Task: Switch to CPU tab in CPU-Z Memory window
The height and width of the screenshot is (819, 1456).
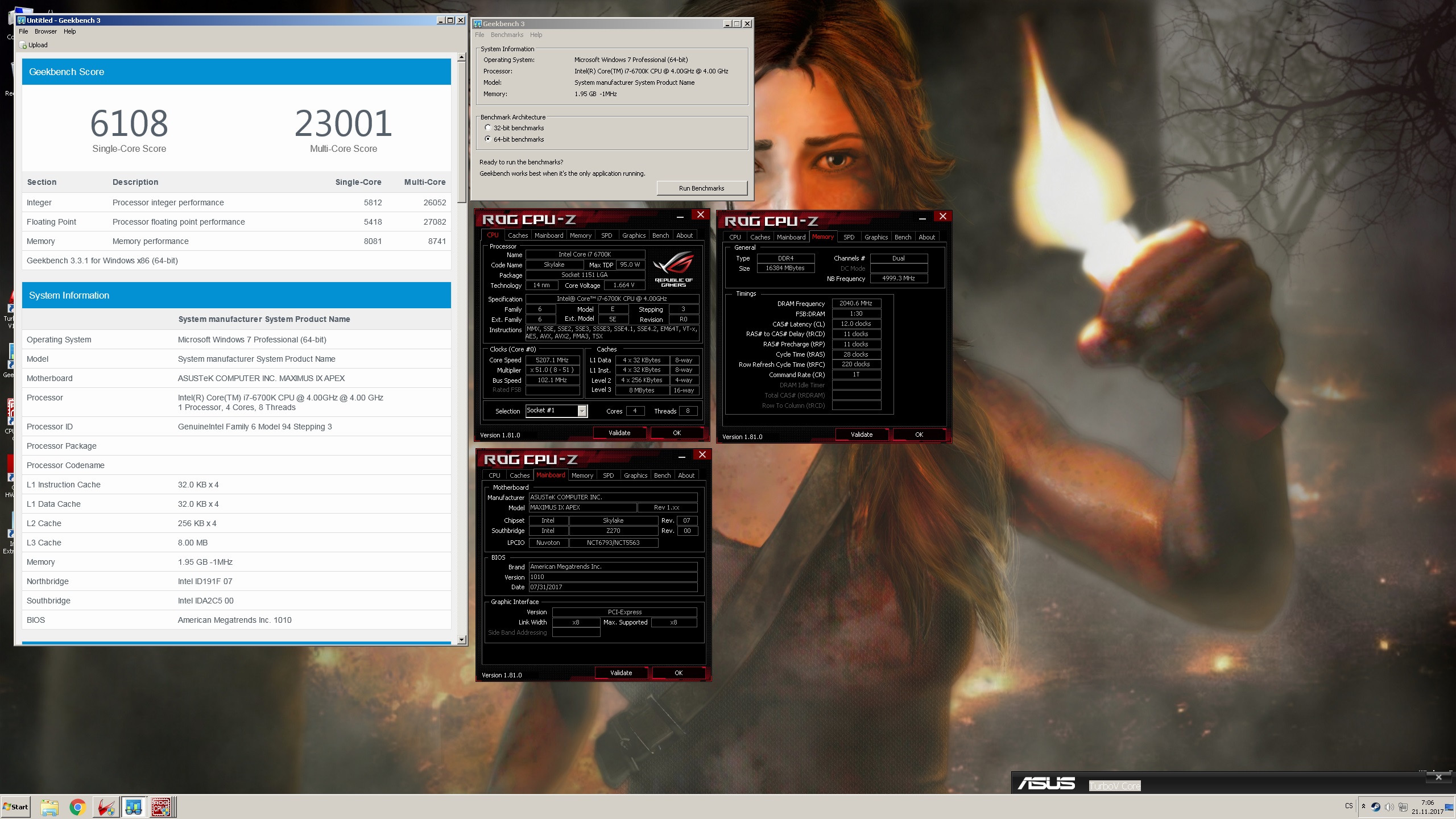Action: point(735,237)
